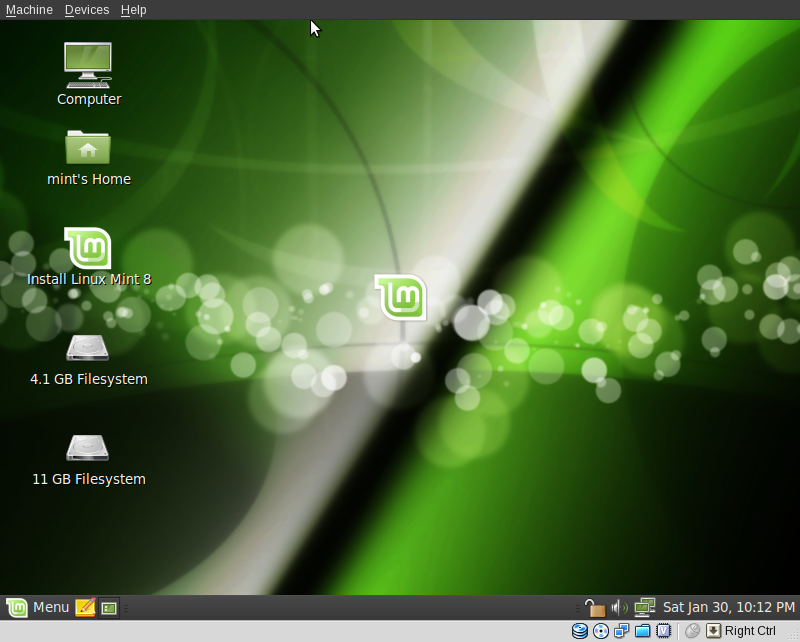This screenshot has height=642, width=800.
Task: Open the Devices menu
Action: point(86,9)
